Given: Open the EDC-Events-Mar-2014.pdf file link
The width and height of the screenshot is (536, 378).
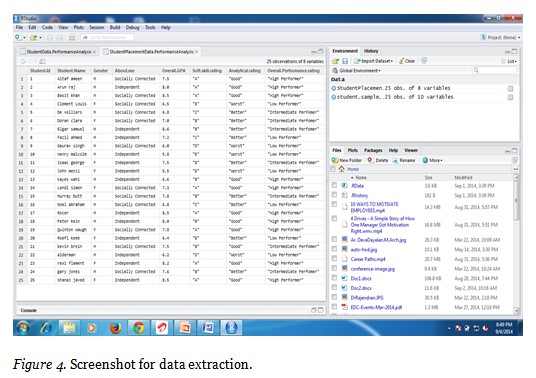Looking at the screenshot, I should point(376,307).
